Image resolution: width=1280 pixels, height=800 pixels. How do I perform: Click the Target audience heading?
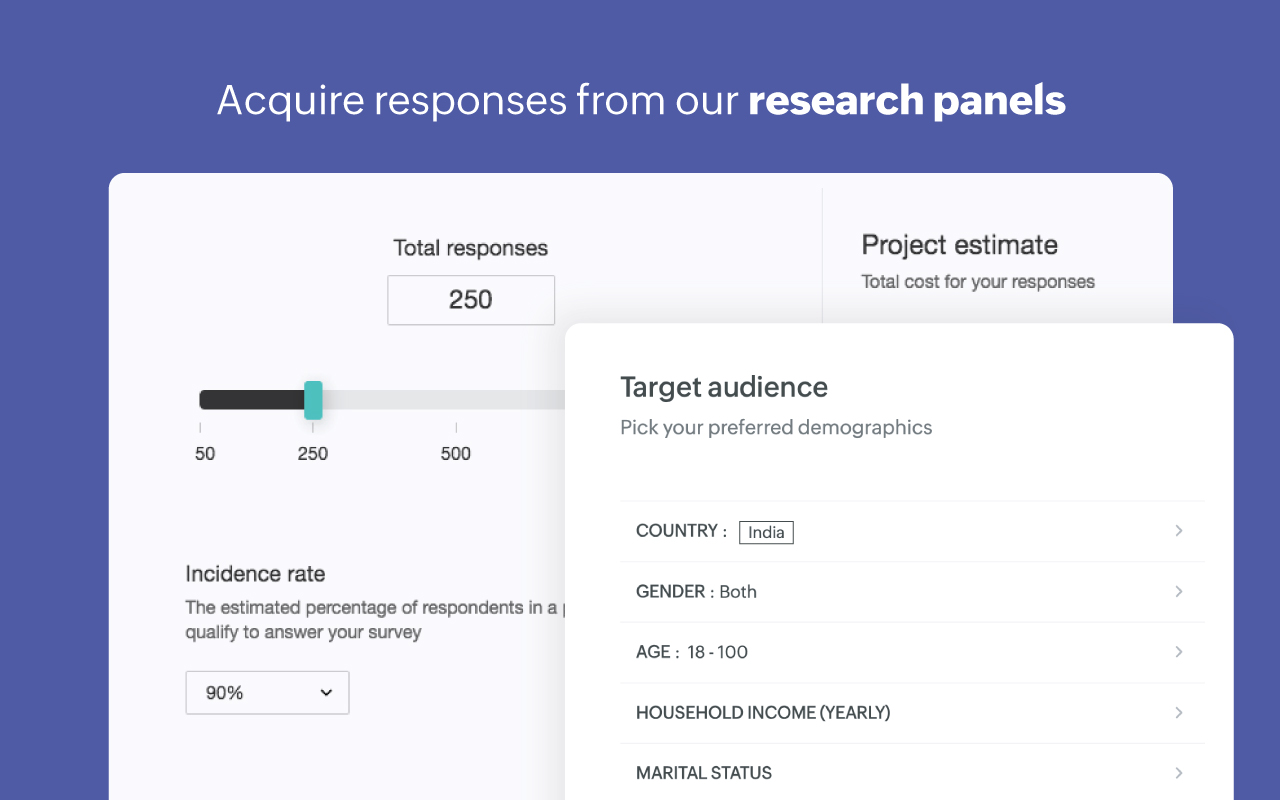(724, 387)
